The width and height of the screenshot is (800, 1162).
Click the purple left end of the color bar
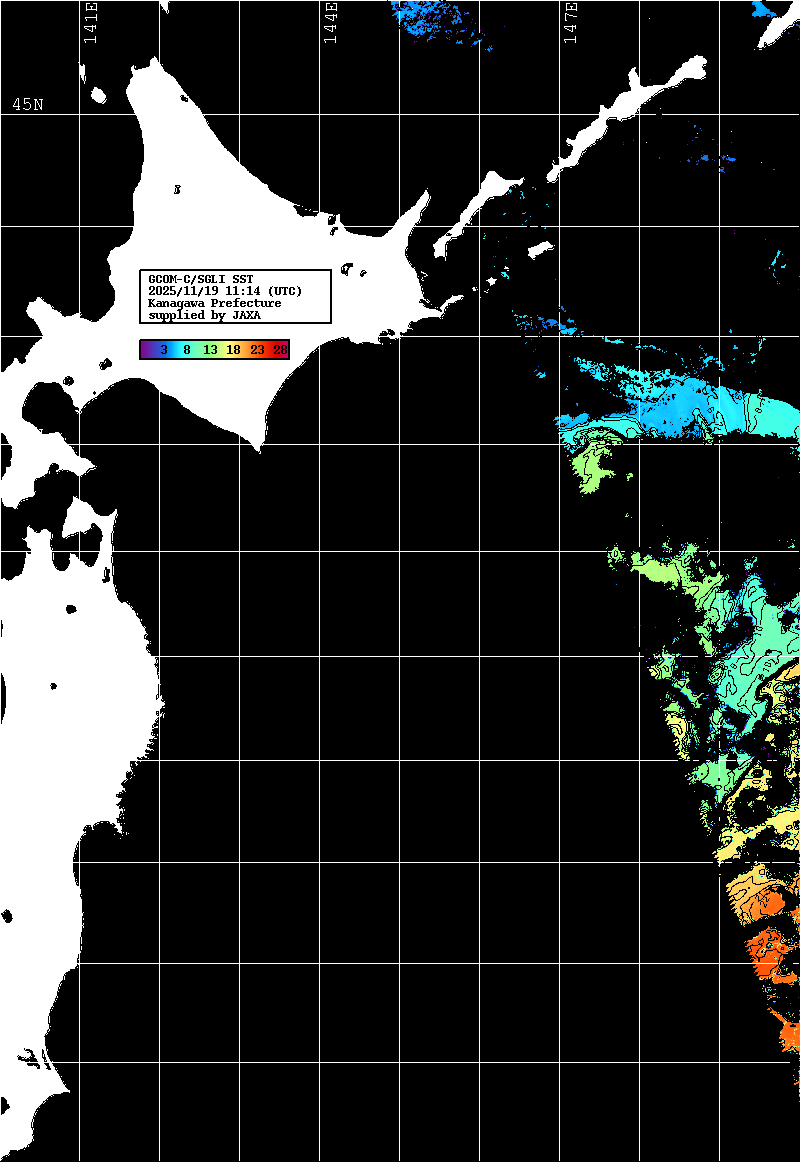146,350
